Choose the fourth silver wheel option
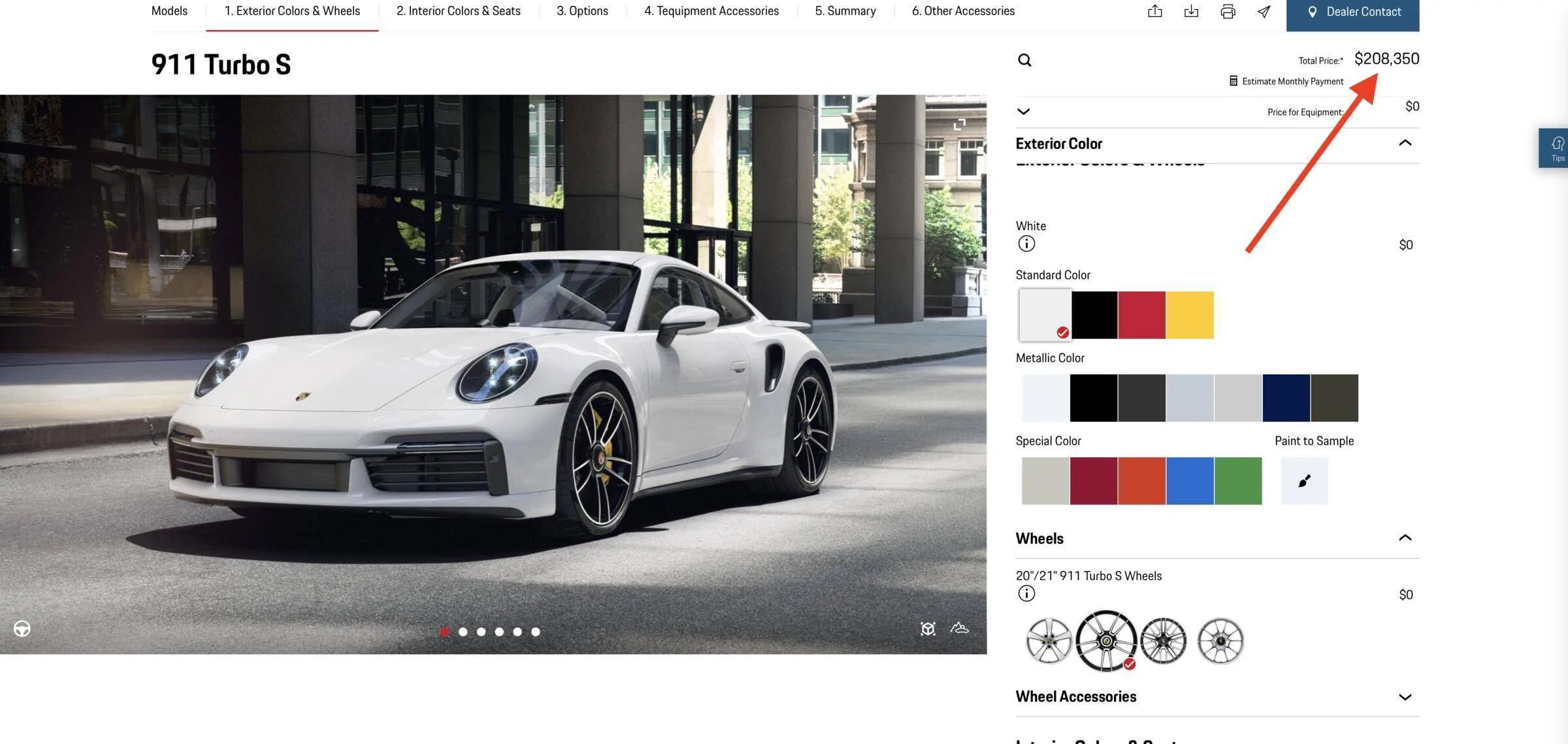Viewport: 1568px width, 744px height. 1220,641
